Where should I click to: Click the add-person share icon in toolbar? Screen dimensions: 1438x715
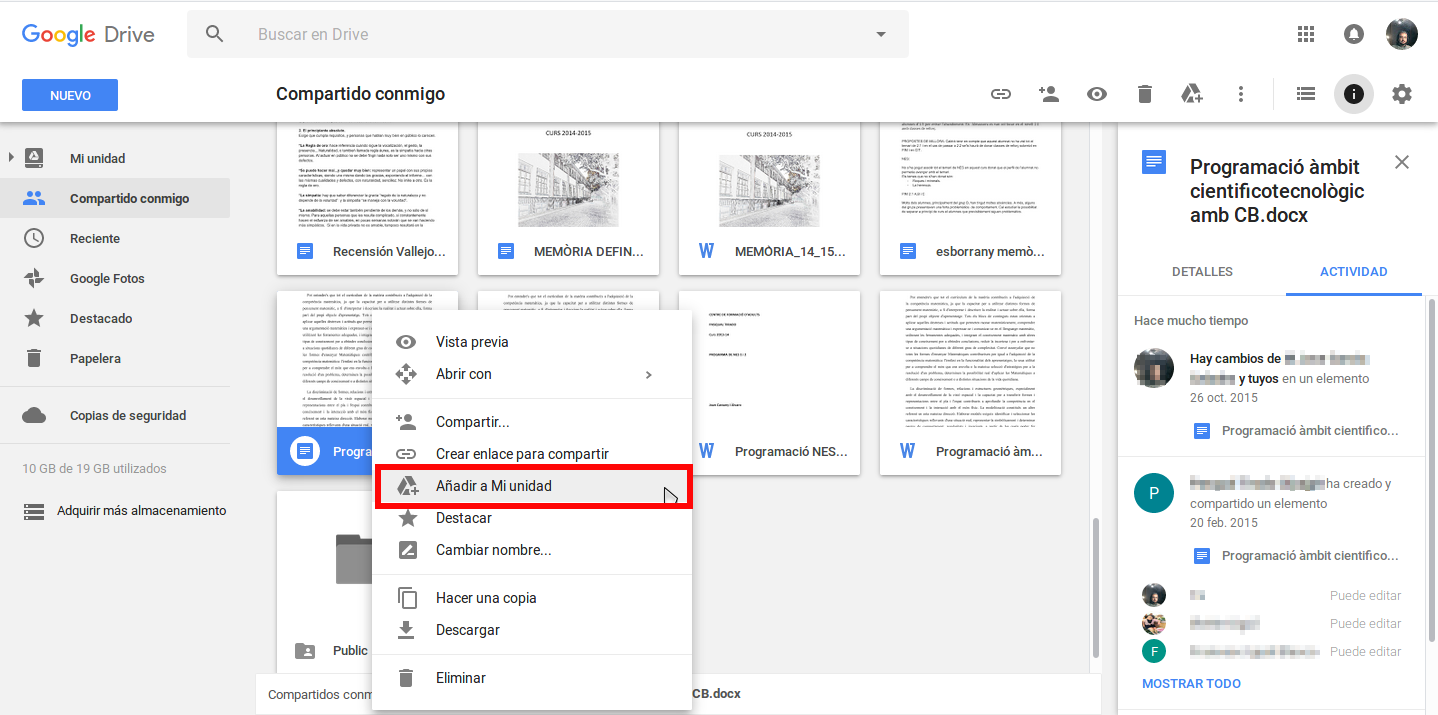[1049, 94]
